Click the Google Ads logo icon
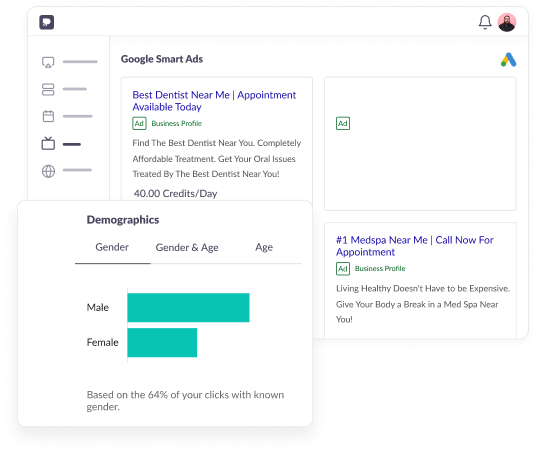This screenshot has height=453, width=538. tap(508, 60)
